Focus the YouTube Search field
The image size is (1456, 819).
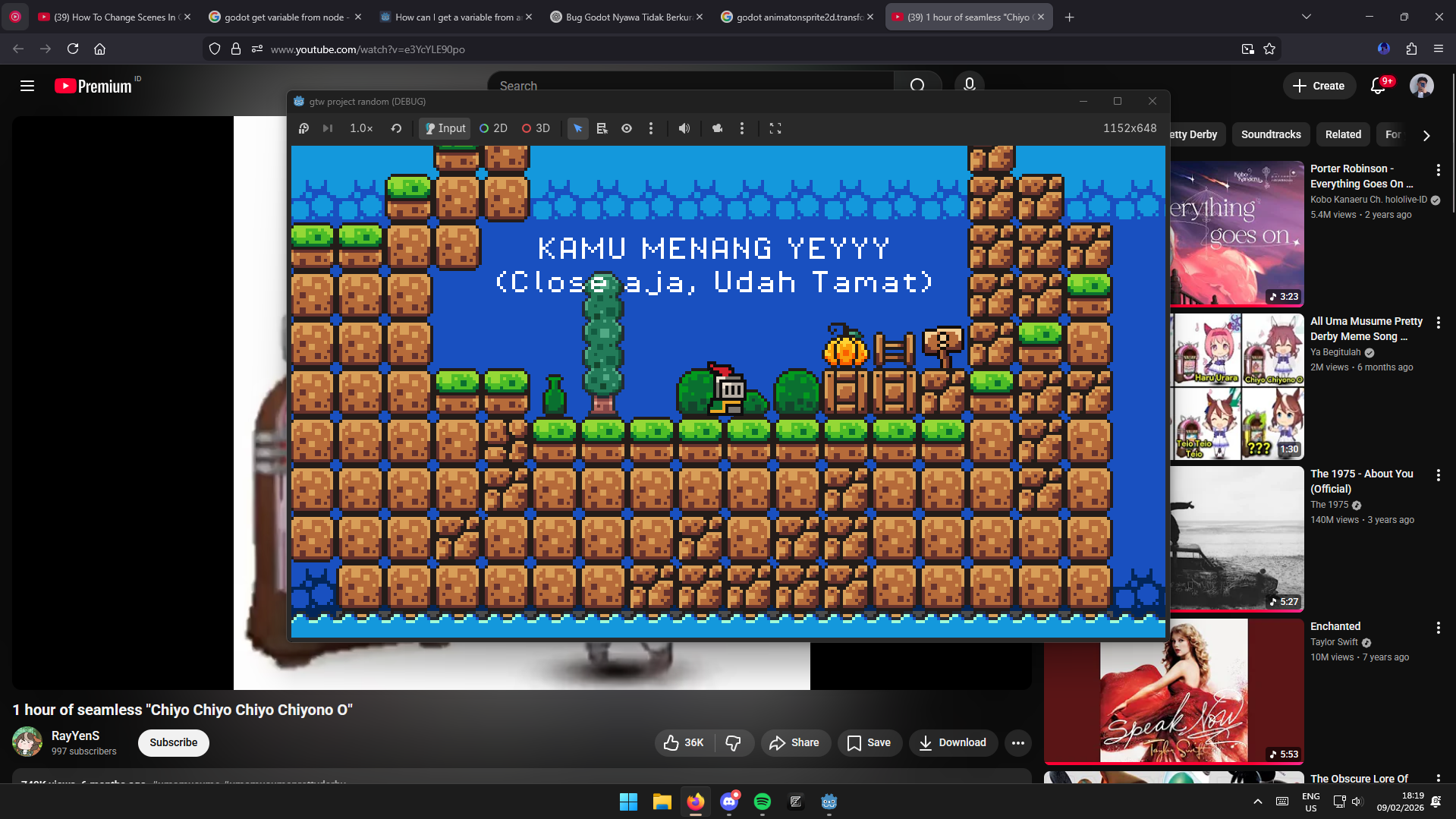tap(690, 86)
